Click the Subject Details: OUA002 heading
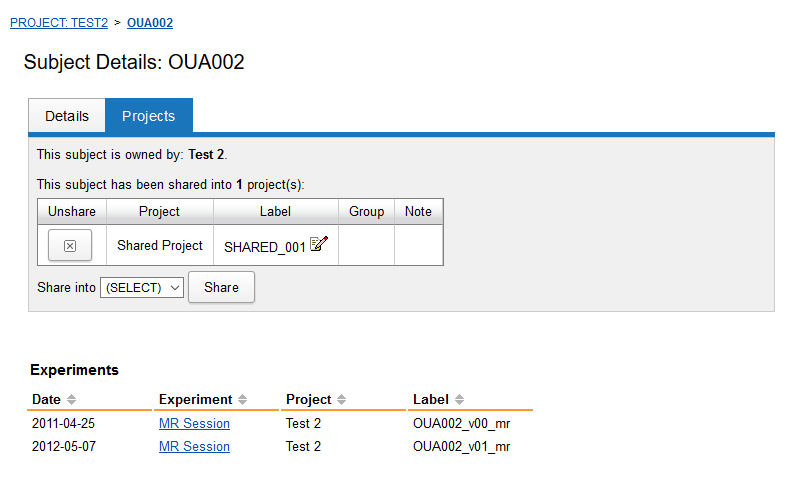Image resolution: width=787 pixels, height=478 pixels. (x=134, y=62)
